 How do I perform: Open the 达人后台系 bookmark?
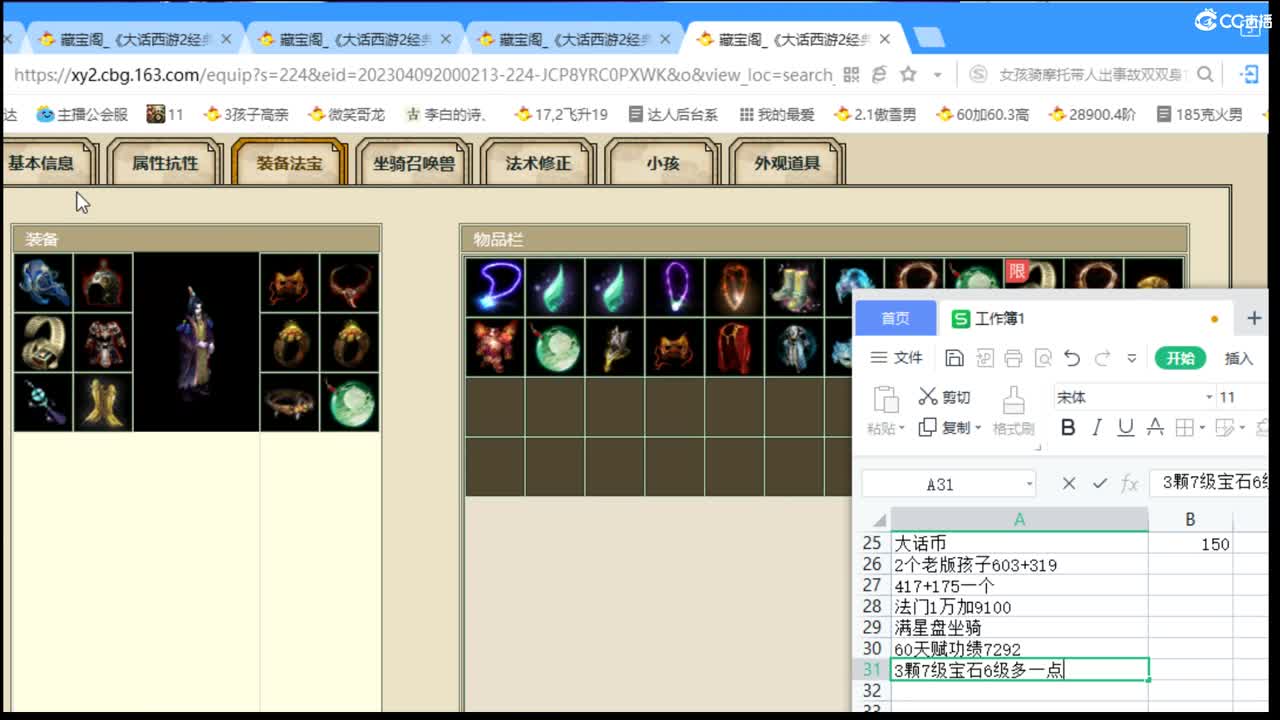(x=673, y=114)
